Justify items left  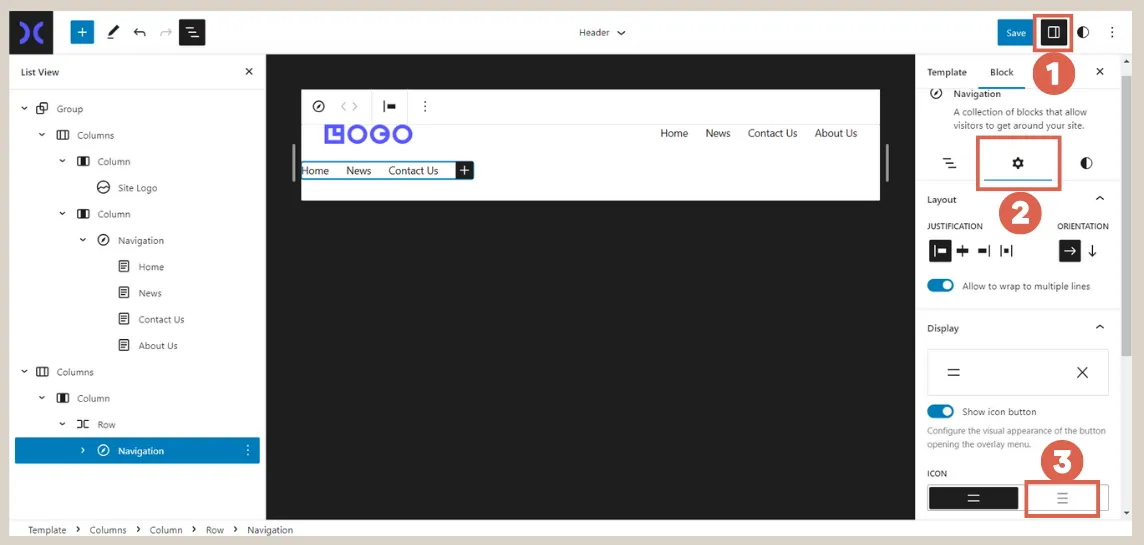pos(940,251)
